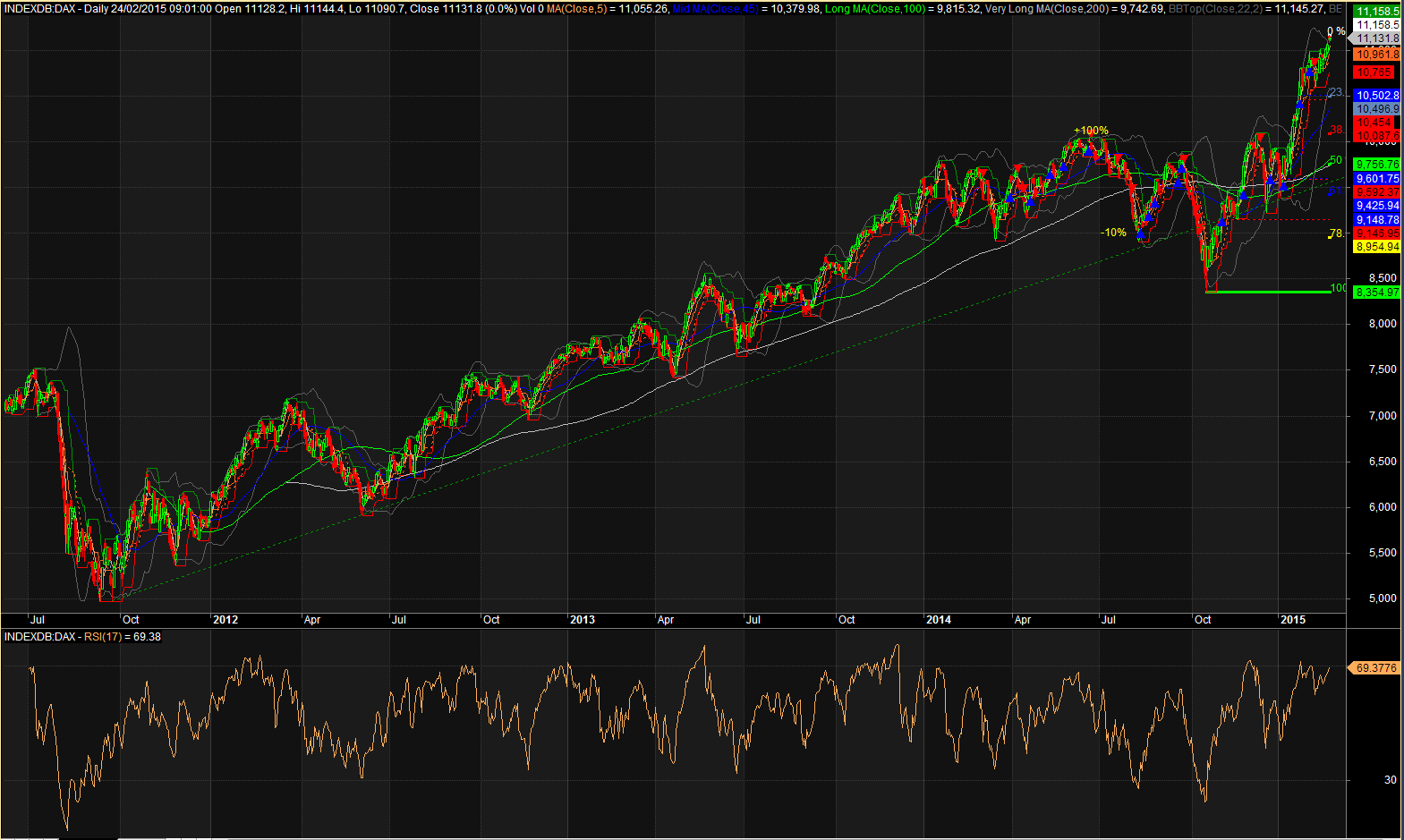The width and height of the screenshot is (1404, 840).
Task: Select the green 50 Fibonacci level label
Action: tap(1336, 161)
